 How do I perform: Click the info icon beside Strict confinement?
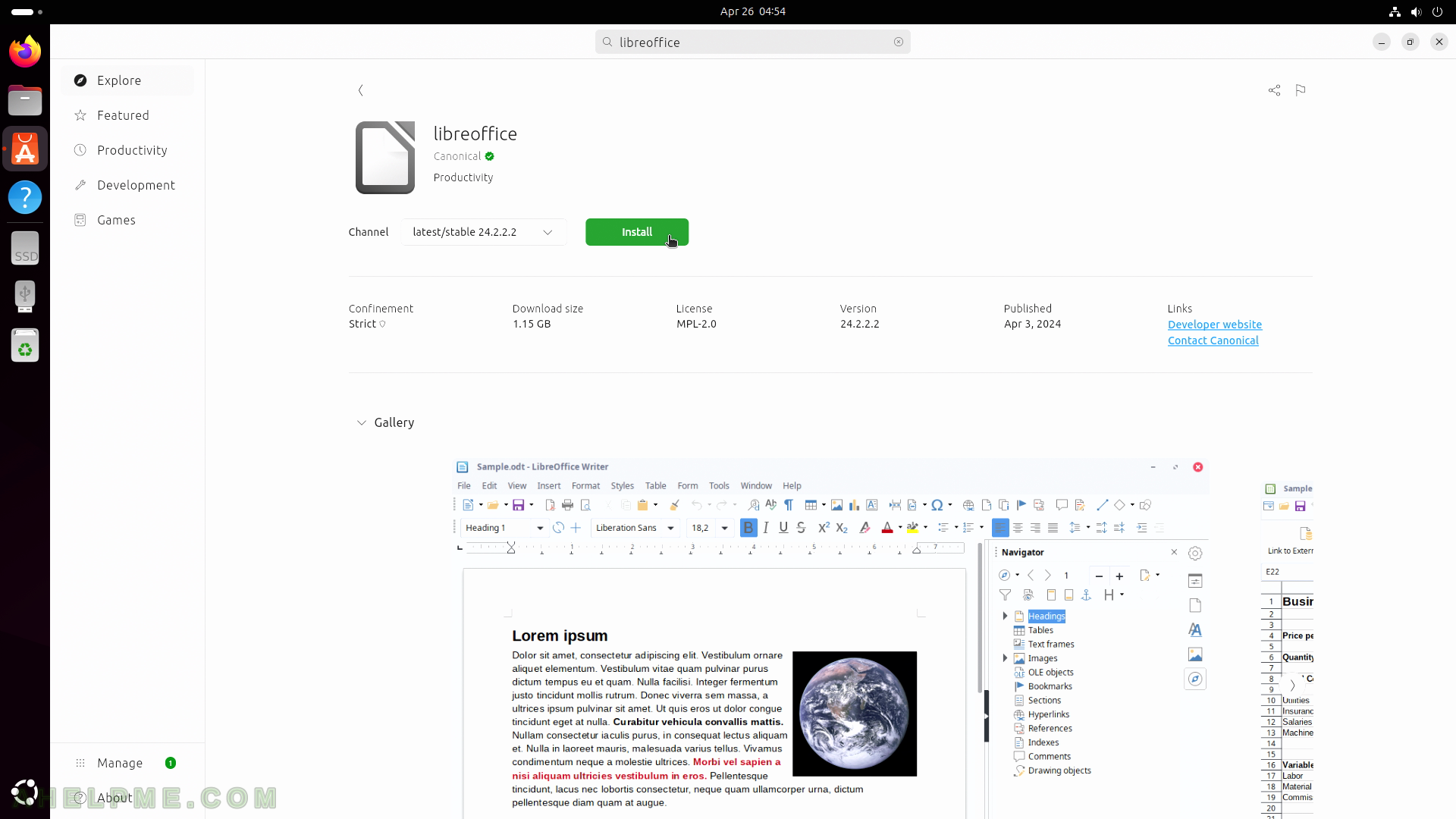pyautogui.click(x=382, y=324)
